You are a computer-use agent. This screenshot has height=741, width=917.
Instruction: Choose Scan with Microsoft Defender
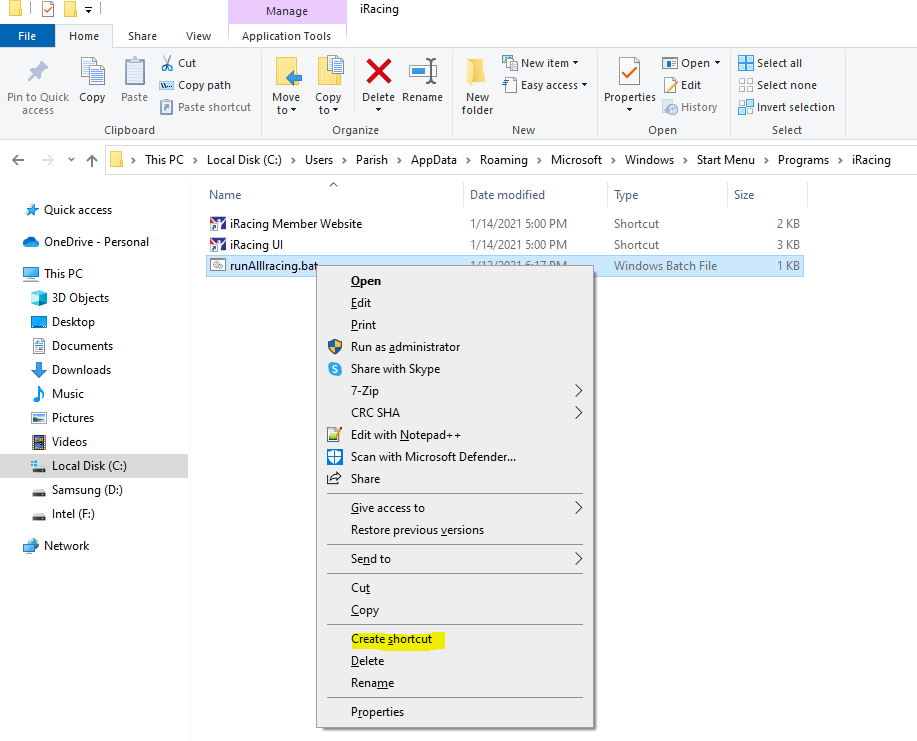pyautogui.click(x=455, y=457)
